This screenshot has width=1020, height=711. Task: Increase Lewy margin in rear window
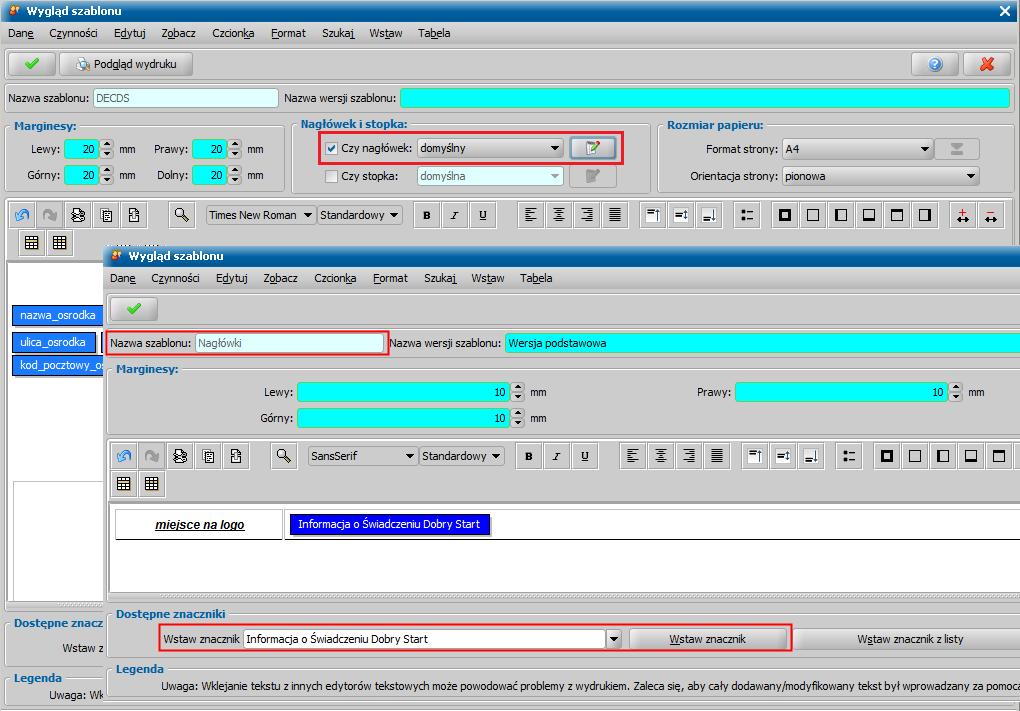click(x=108, y=144)
